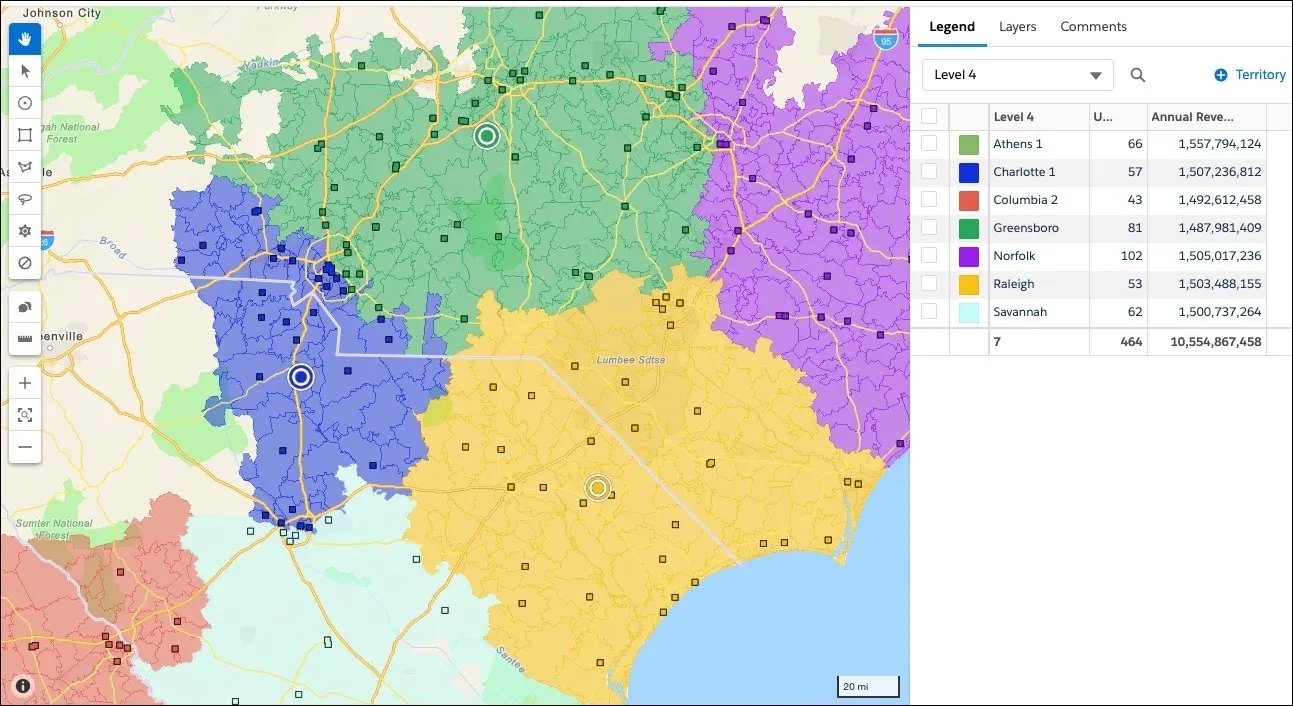This screenshot has width=1293, height=706.
Task: Click the clear selection (no-entry) tool
Action: (x=25, y=263)
